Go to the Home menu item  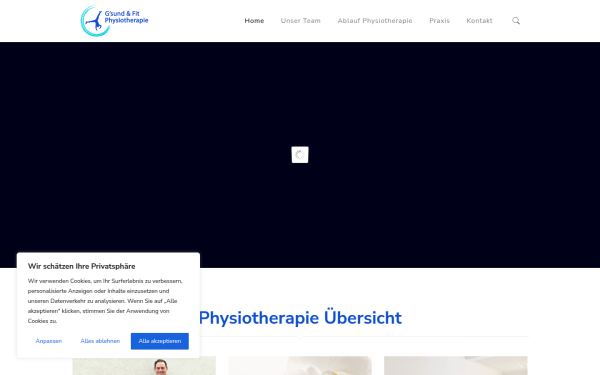(x=254, y=21)
